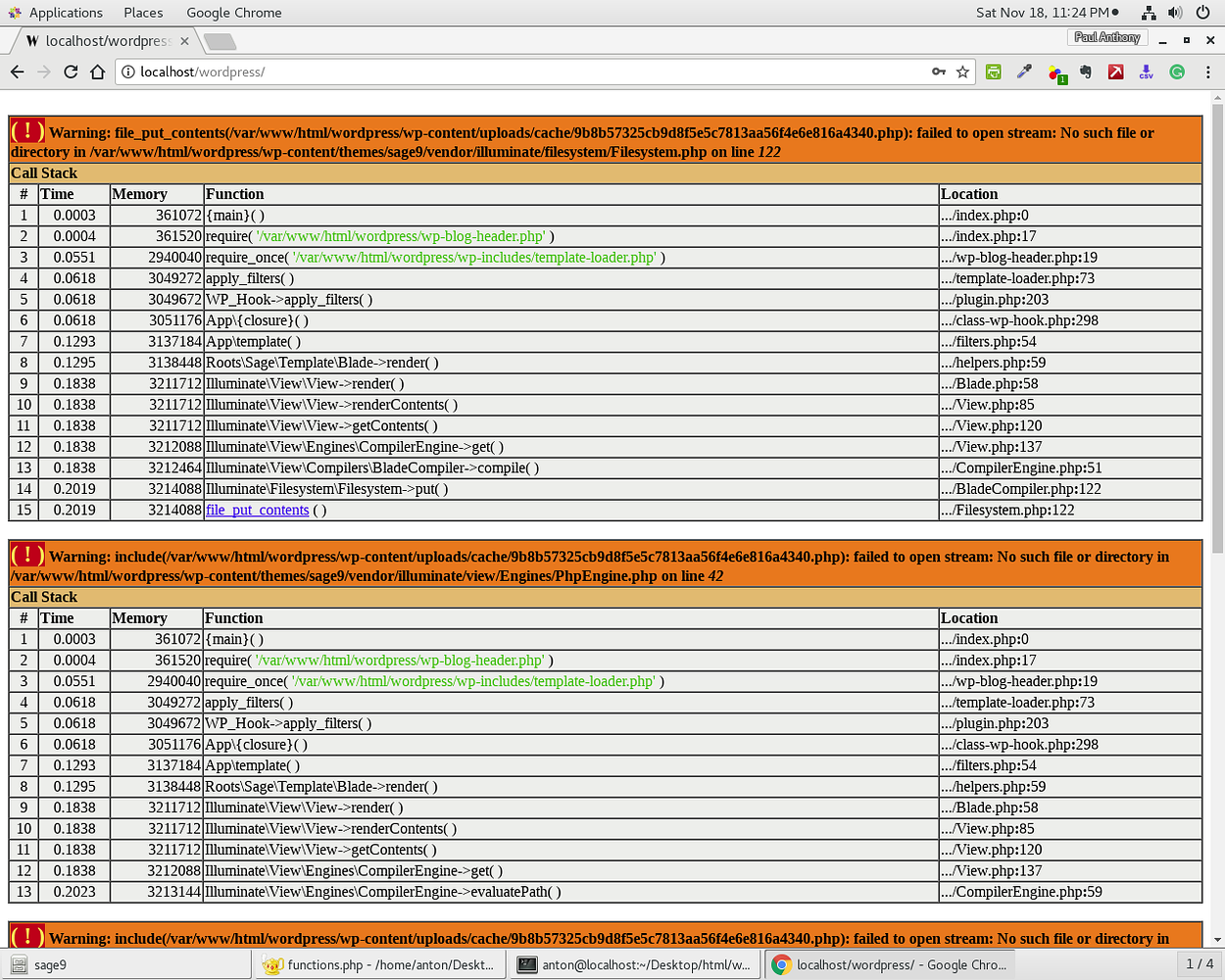This screenshot has height=980, width=1225.
Task: Click the workspace switcher 1 / 4
Action: point(1200,963)
